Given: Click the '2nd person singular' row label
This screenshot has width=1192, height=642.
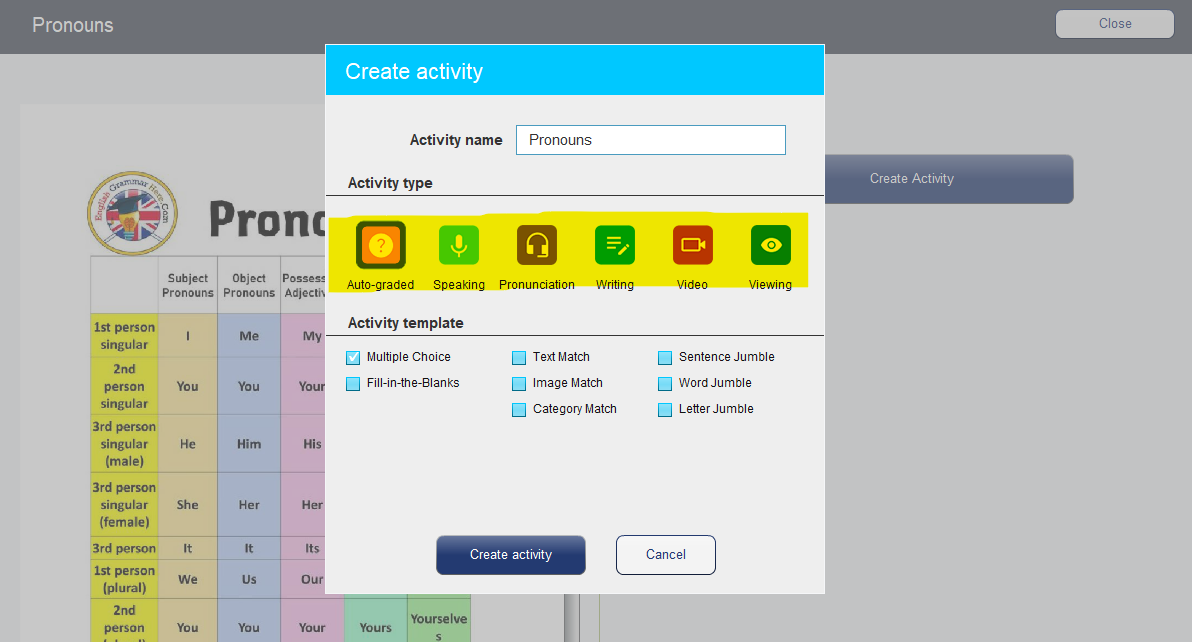Looking at the screenshot, I should coord(124,386).
